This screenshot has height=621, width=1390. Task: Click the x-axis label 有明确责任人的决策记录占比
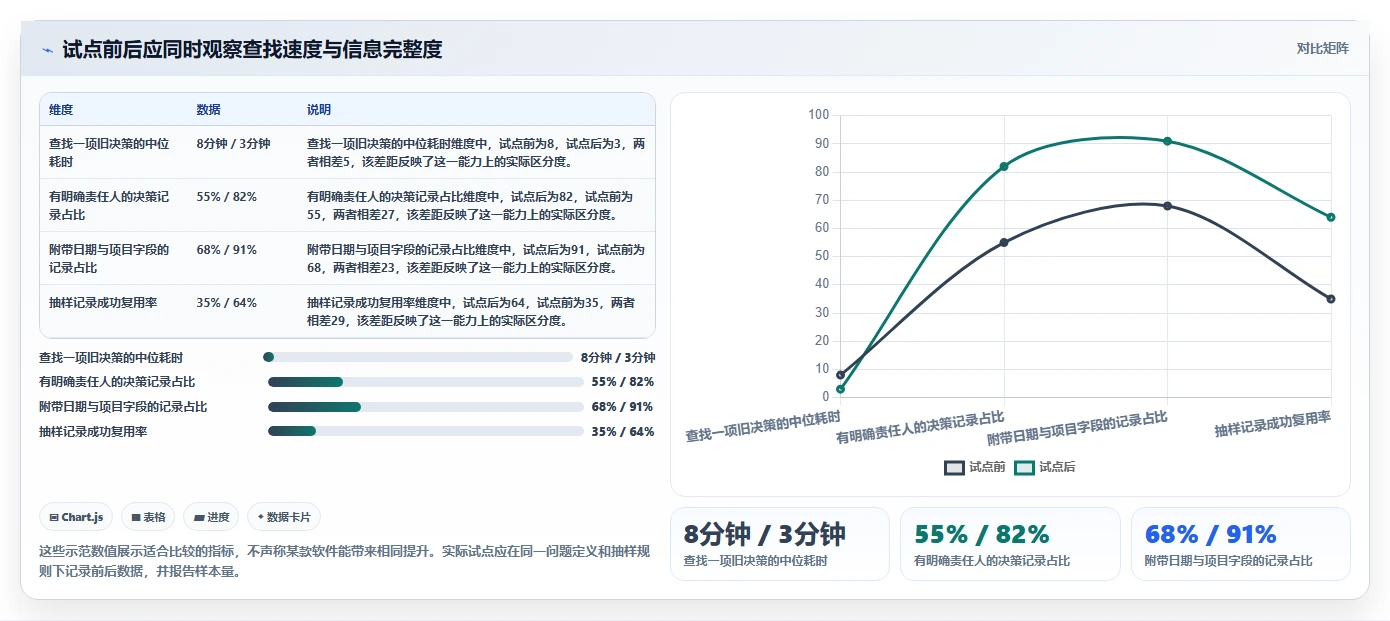click(x=921, y=426)
